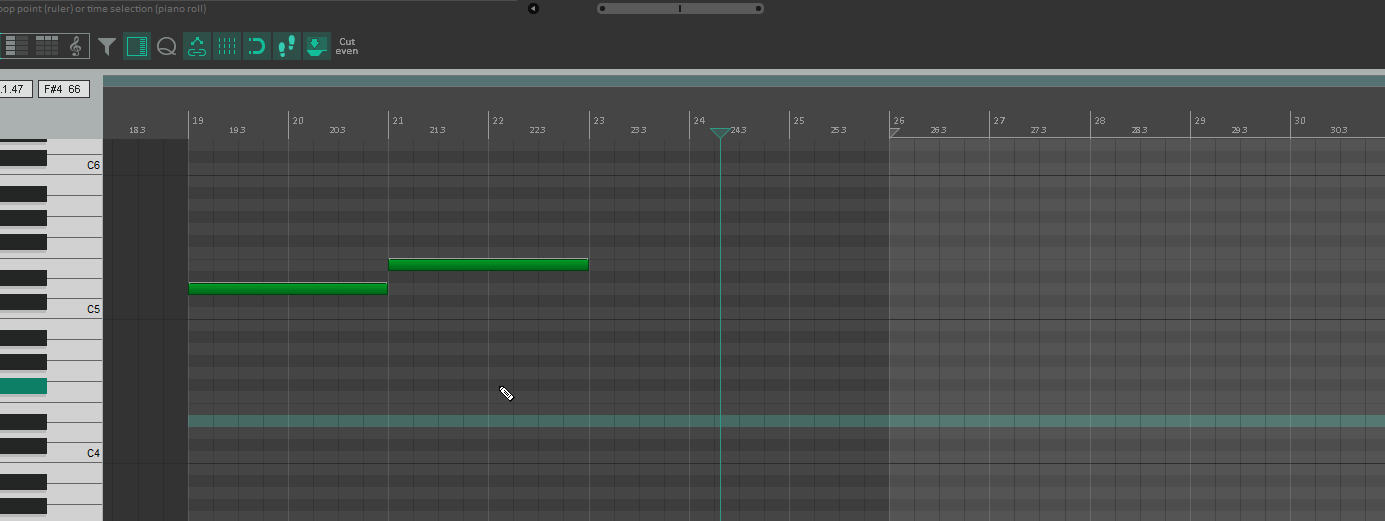Click the horizontal zoom slider at top

point(680,8)
